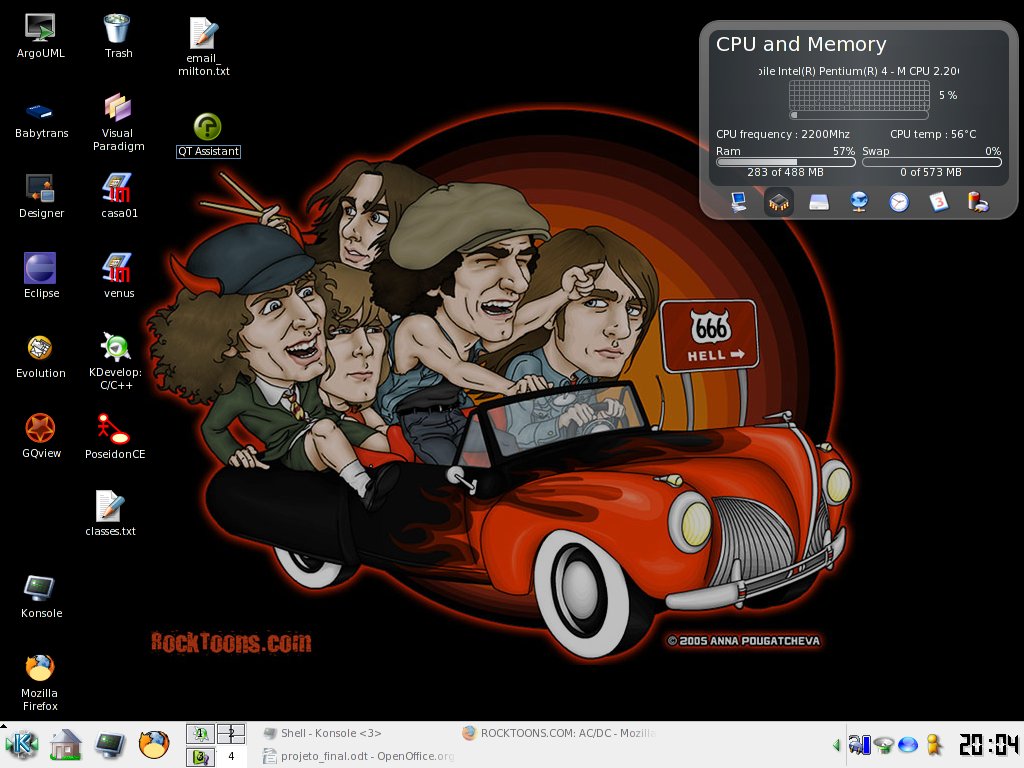Image resolution: width=1024 pixels, height=768 pixels.
Task: Switch to virtual desktop 3
Action: pos(200,756)
